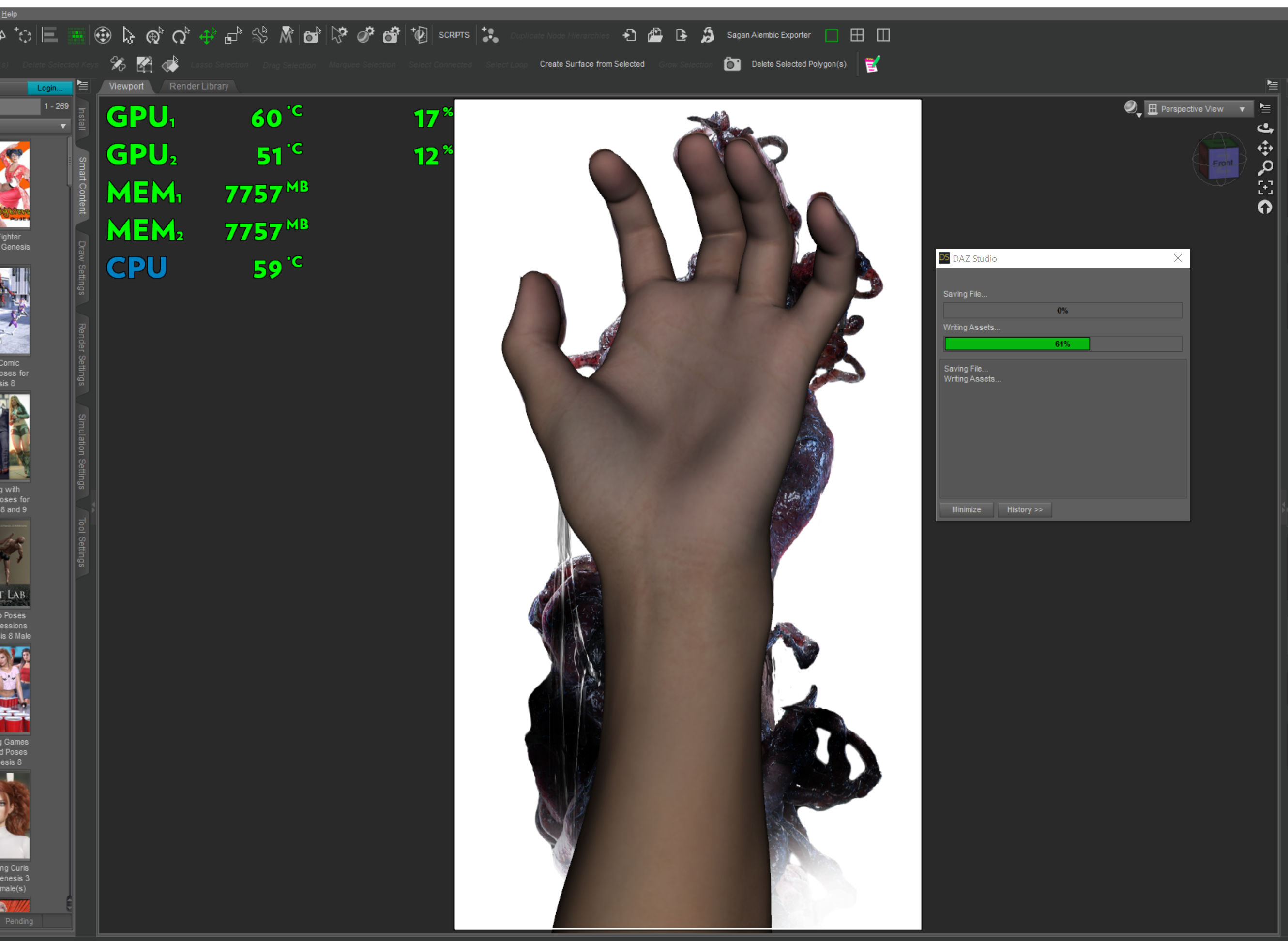Toggle single viewport layout
Image resolution: width=1288 pixels, height=941 pixels.
(x=832, y=36)
